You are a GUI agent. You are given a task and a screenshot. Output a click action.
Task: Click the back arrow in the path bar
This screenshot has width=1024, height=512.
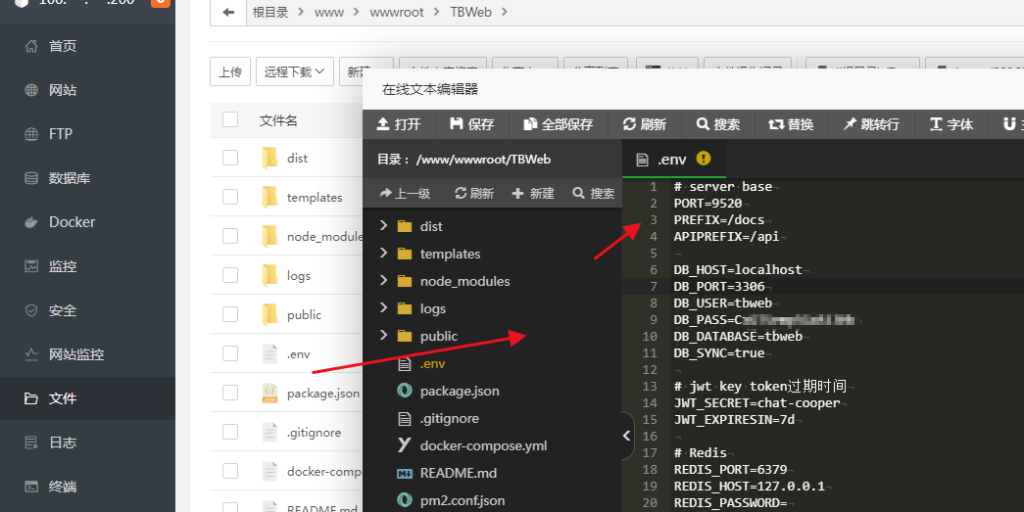tap(229, 12)
